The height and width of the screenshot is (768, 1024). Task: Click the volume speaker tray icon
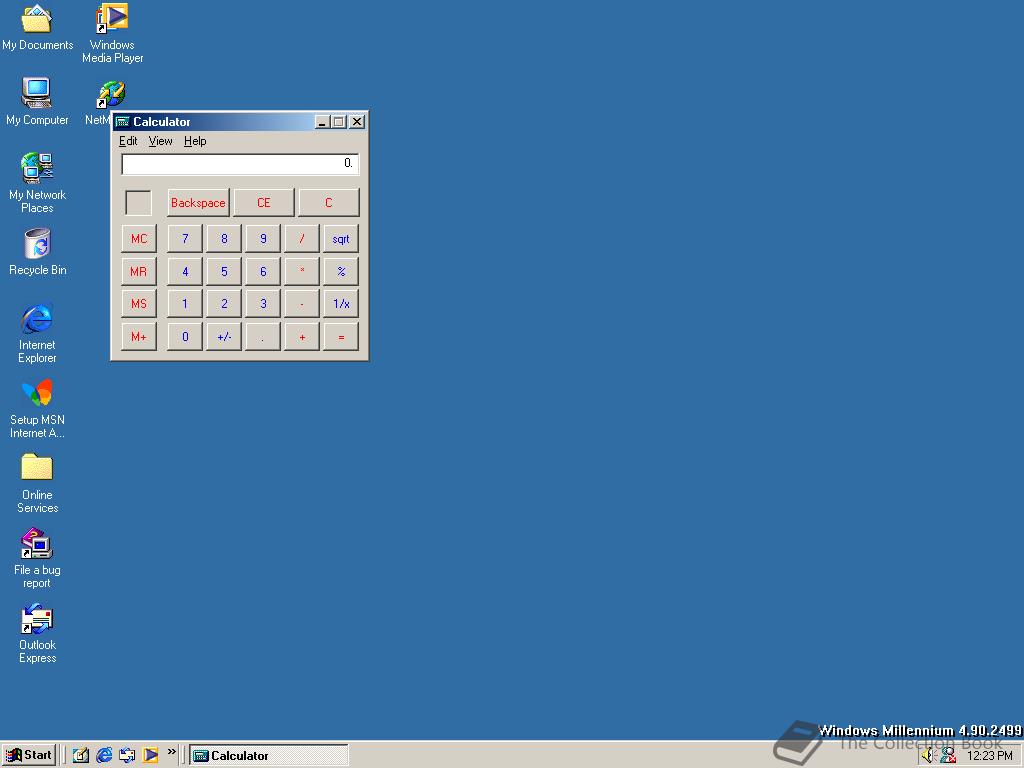(x=929, y=756)
